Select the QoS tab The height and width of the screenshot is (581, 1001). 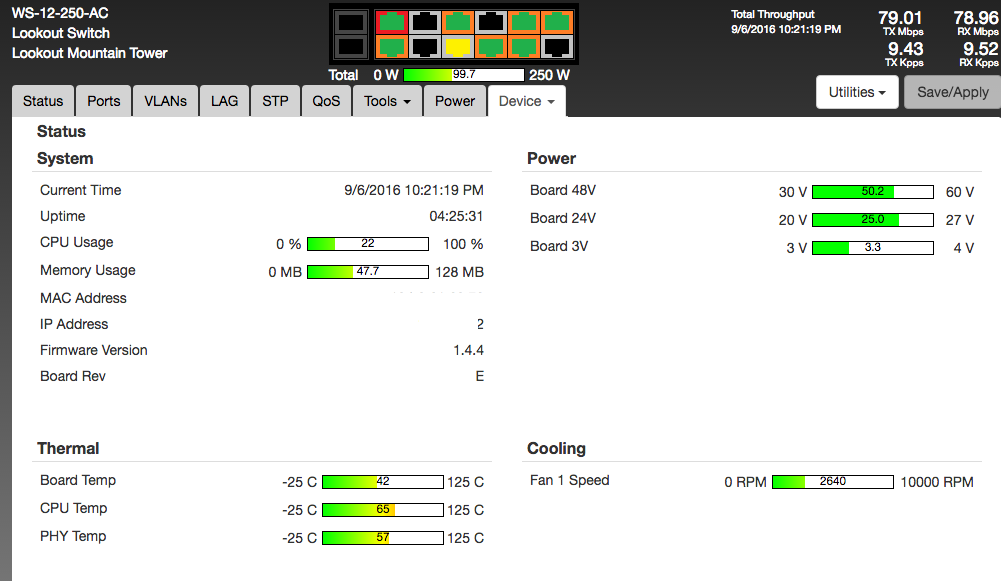point(326,101)
